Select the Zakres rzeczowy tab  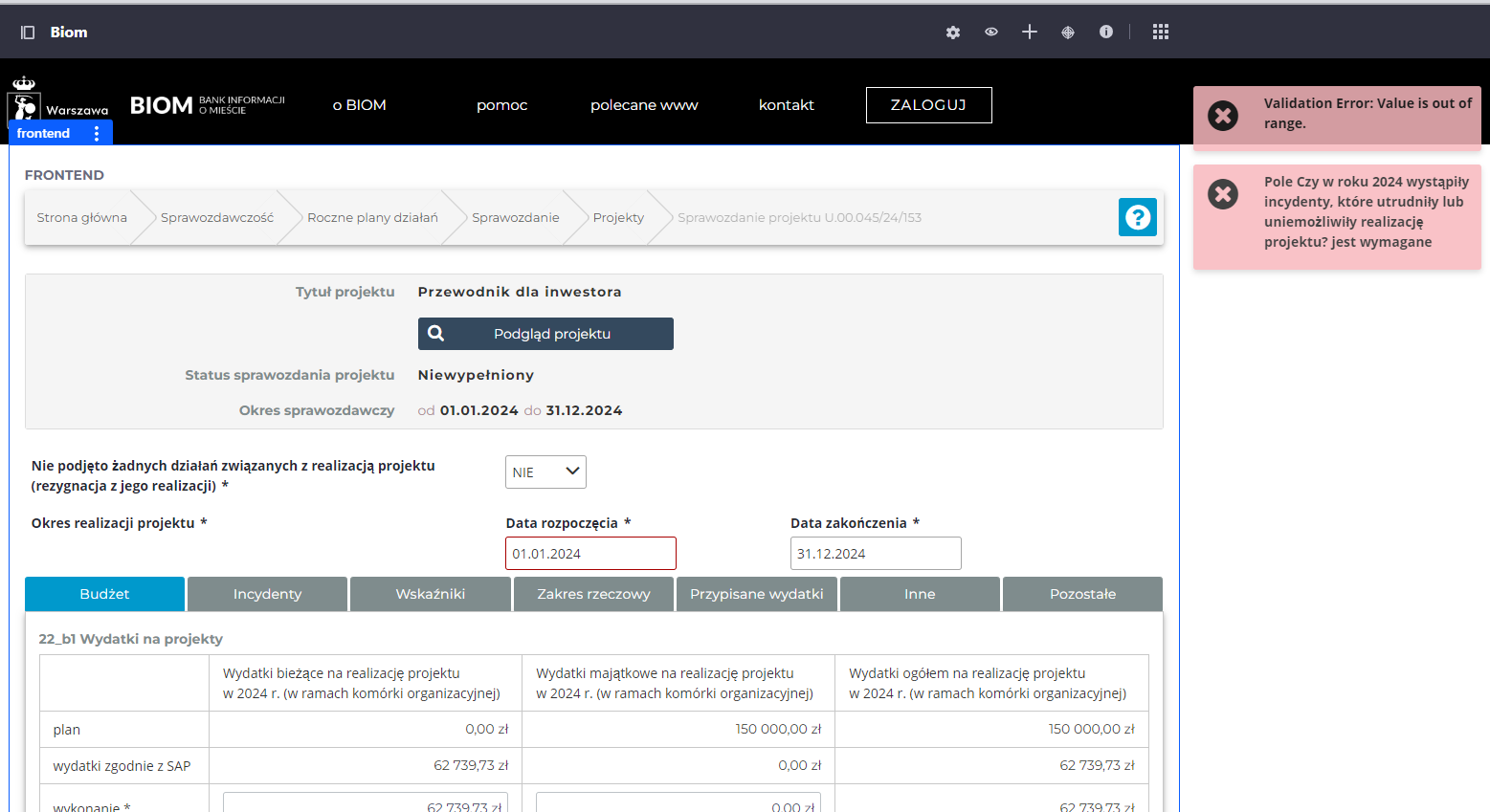[593, 594]
